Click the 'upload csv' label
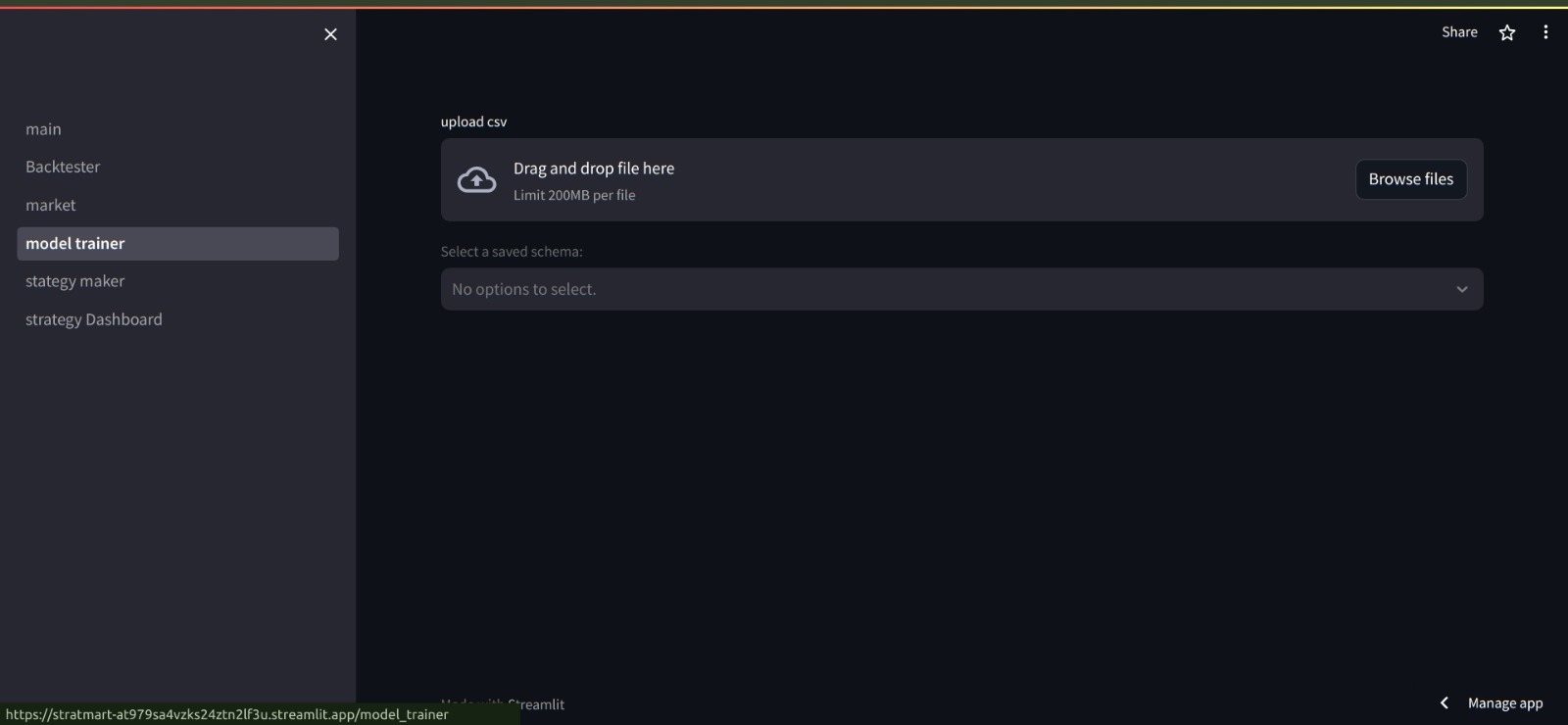This screenshot has height=725, width=1568. tap(473, 121)
